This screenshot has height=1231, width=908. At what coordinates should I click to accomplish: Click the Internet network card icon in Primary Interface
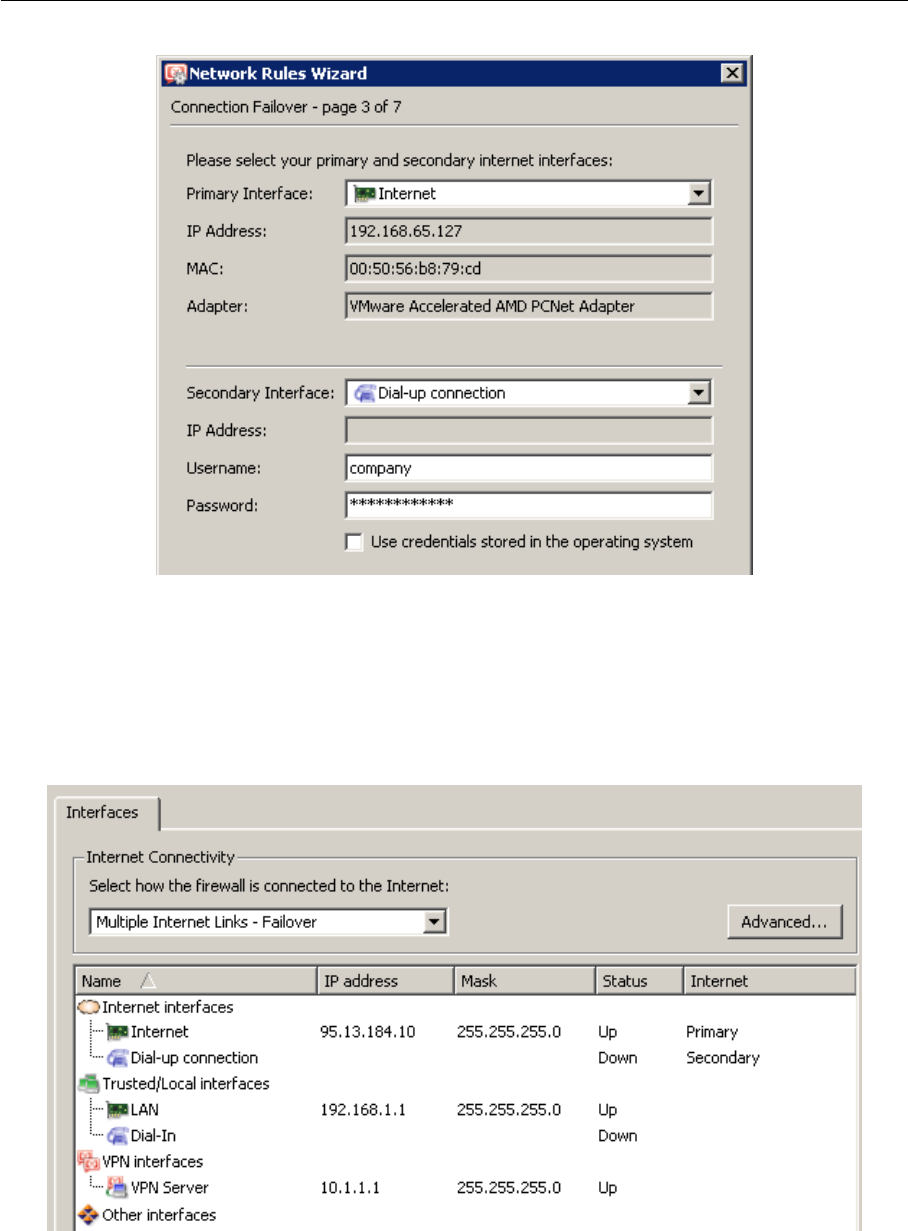(363, 194)
